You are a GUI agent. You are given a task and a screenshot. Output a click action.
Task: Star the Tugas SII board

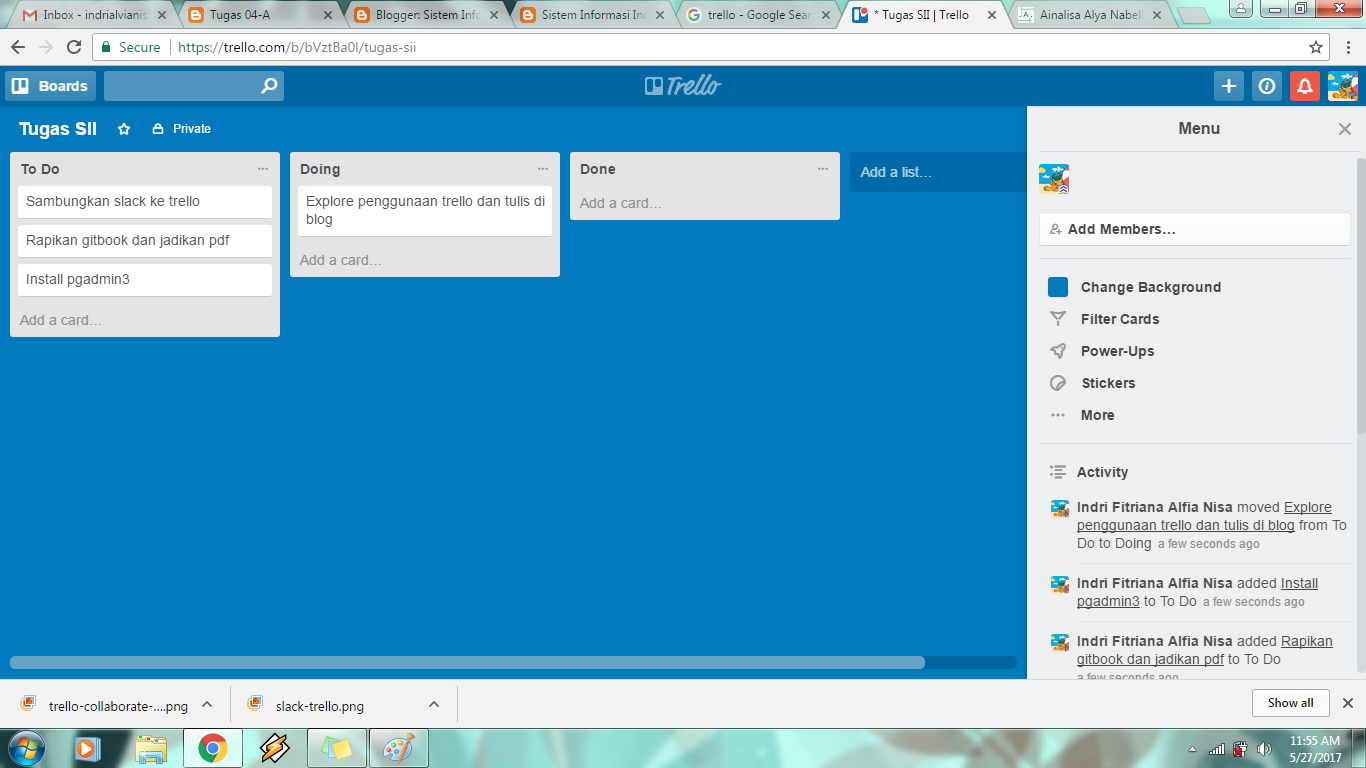tap(124, 129)
